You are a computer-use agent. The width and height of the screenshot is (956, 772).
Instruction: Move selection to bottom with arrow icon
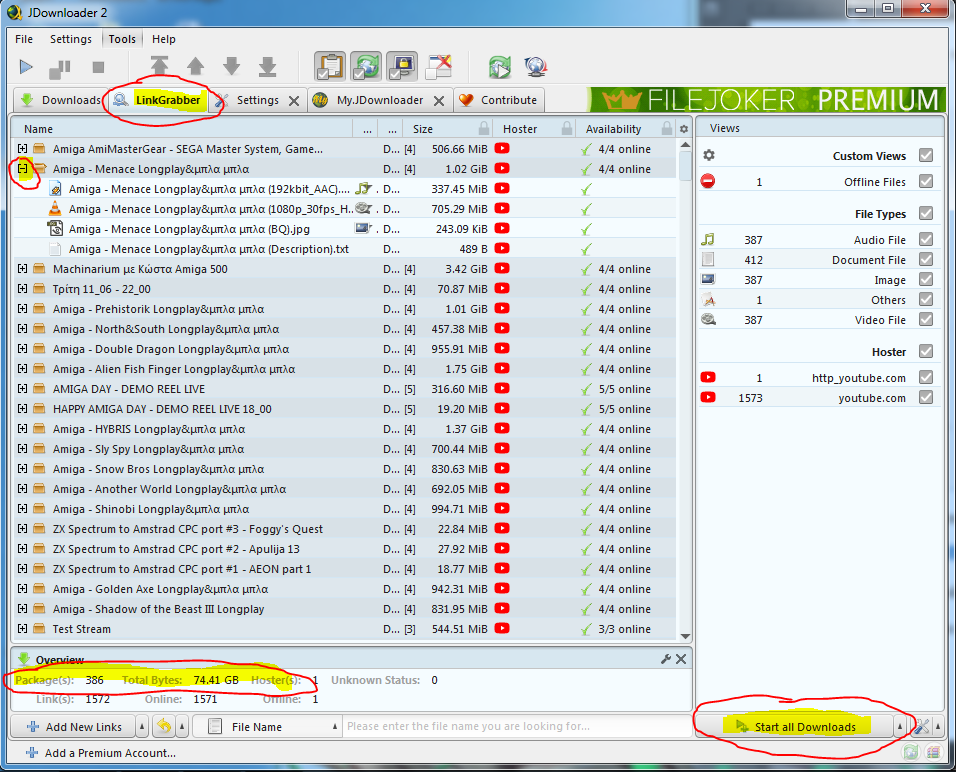[267, 67]
